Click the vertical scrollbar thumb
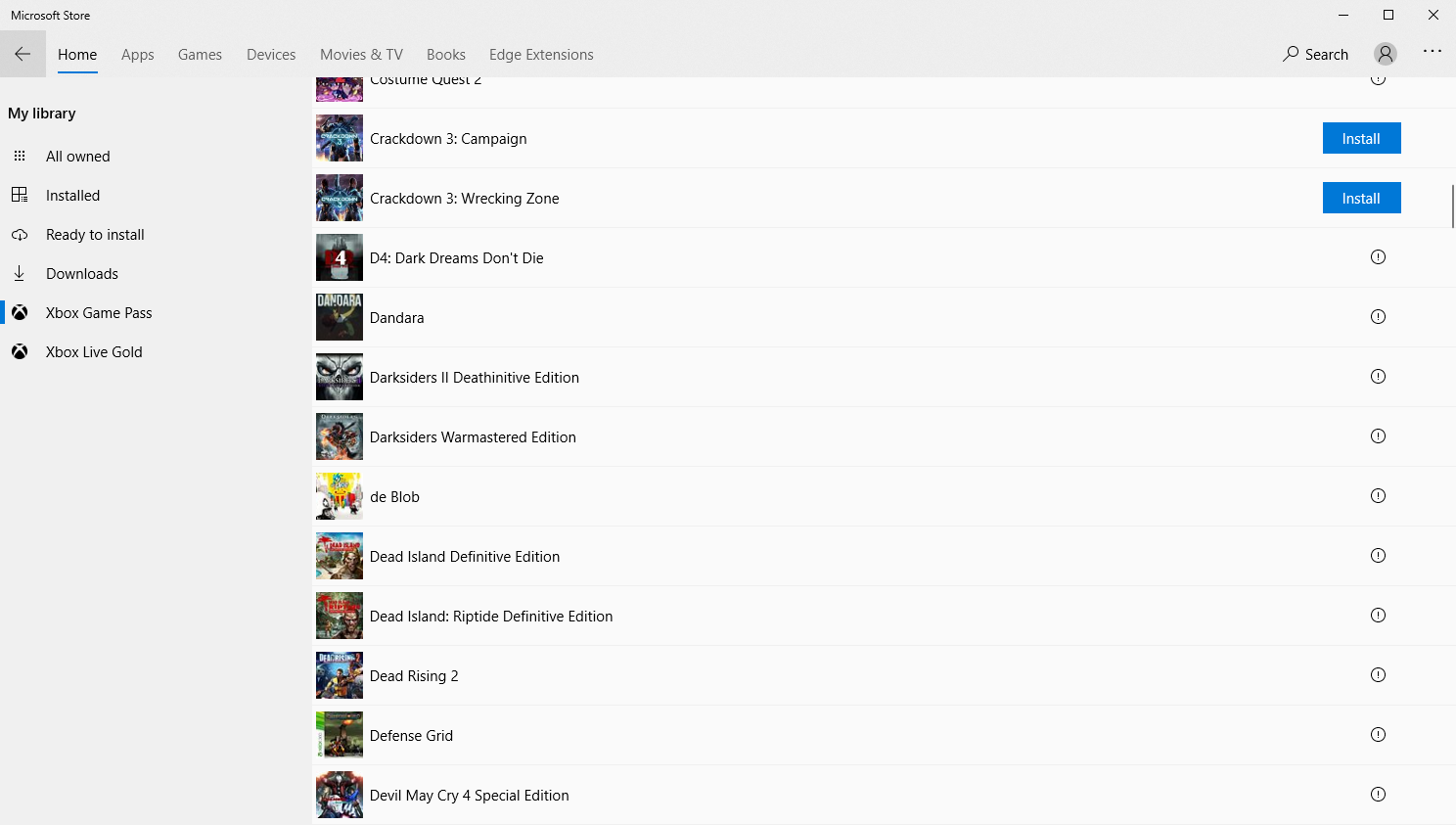This screenshot has height=825, width=1456. click(1453, 206)
